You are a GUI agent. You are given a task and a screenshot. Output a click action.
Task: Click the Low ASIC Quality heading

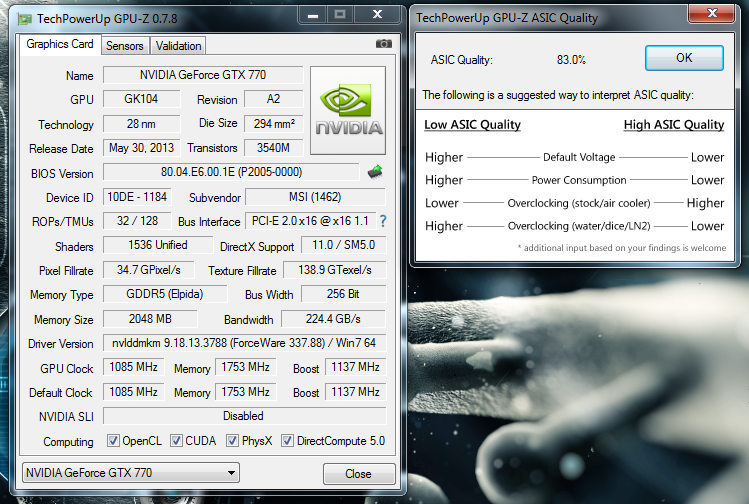[472, 125]
